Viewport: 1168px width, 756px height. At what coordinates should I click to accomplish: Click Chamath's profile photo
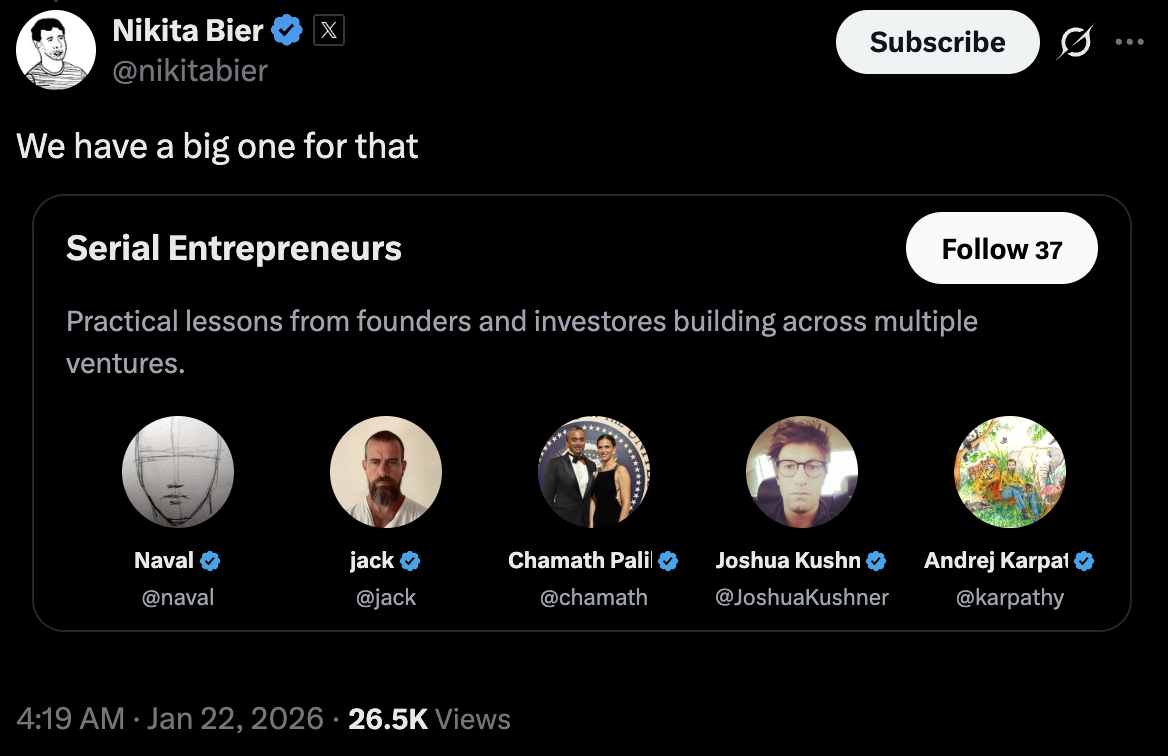(x=594, y=472)
